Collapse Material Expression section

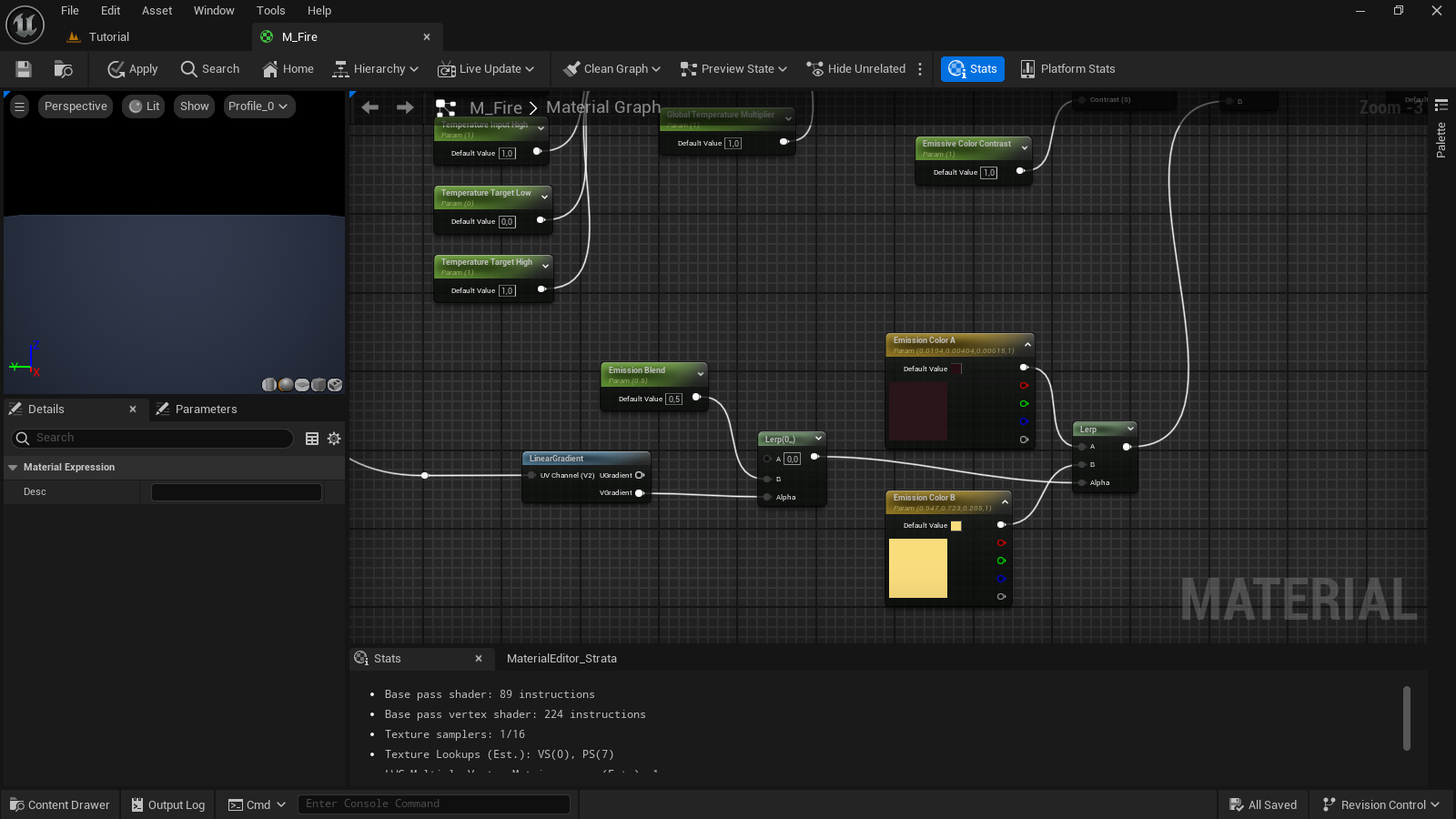click(x=13, y=467)
